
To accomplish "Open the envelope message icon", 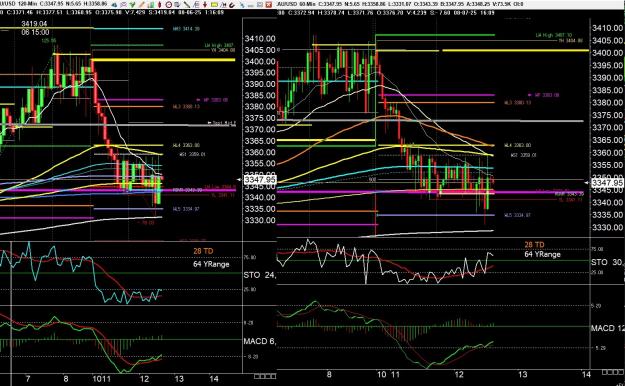I will [x=124, y=5].
